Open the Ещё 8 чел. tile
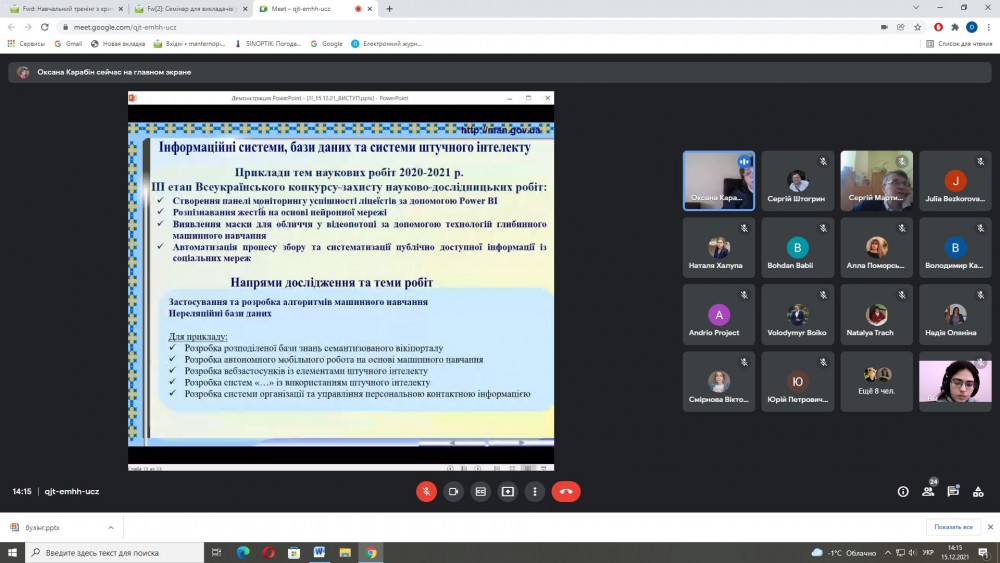This screenshot has width=1000, height=563. pos(876,381)
